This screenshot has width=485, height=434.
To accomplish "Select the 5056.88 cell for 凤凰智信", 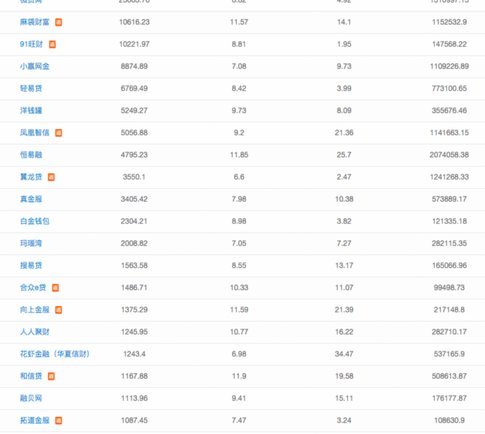I will pos(134,133).
